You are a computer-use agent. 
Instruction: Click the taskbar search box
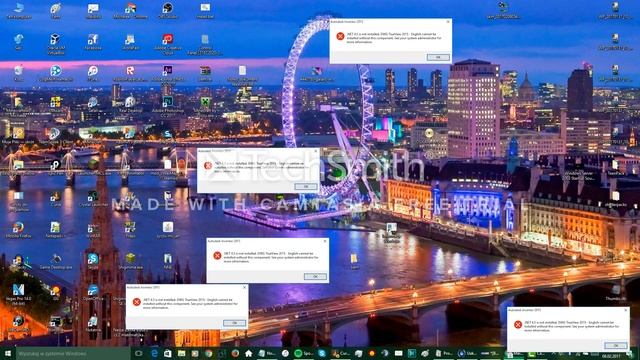tap(73, 353)
